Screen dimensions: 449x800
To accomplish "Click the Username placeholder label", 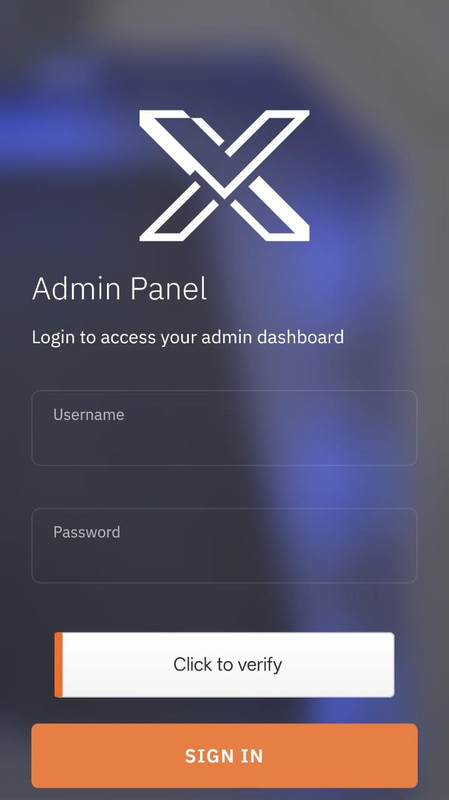I will (89, 414).
